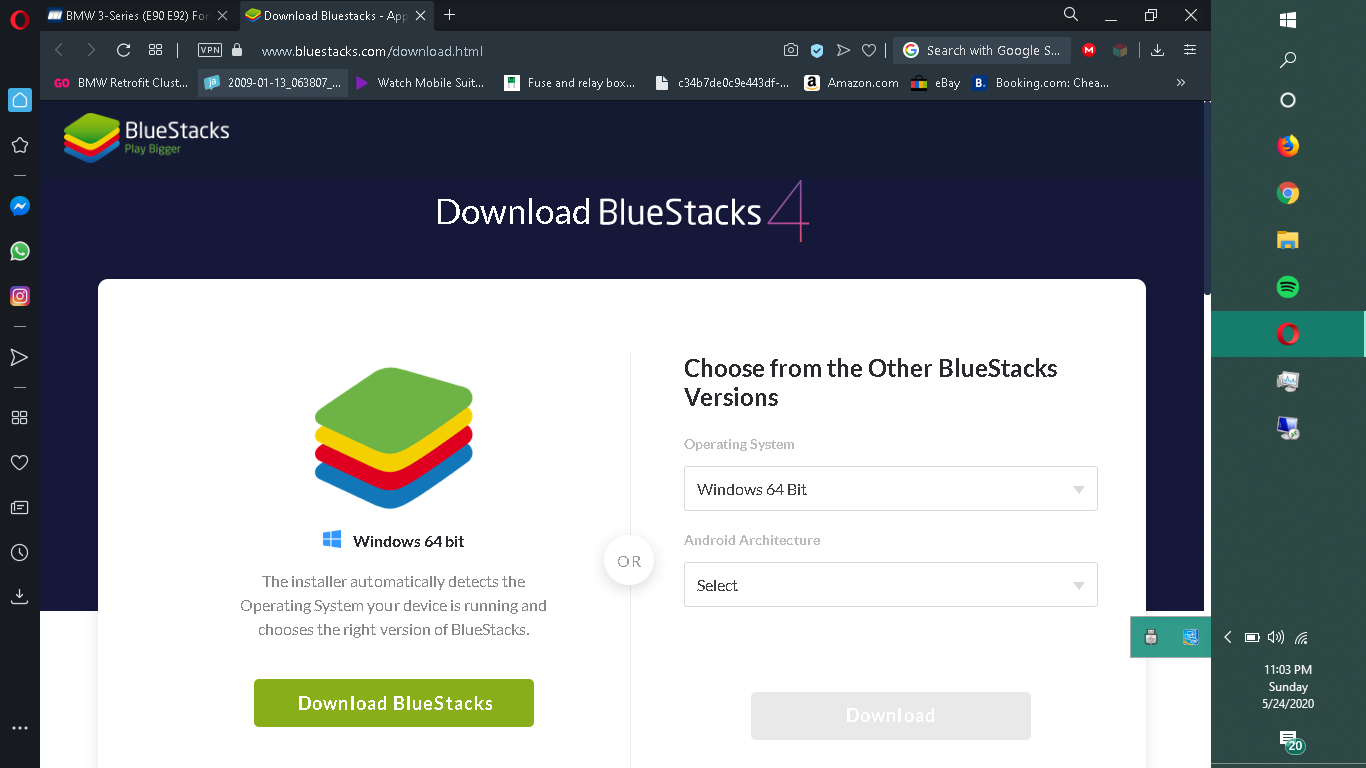Open the 11:03 PM clock calendar
Image resolution: width=1366 pixels, height=768 pixels.
point(1288,686)
